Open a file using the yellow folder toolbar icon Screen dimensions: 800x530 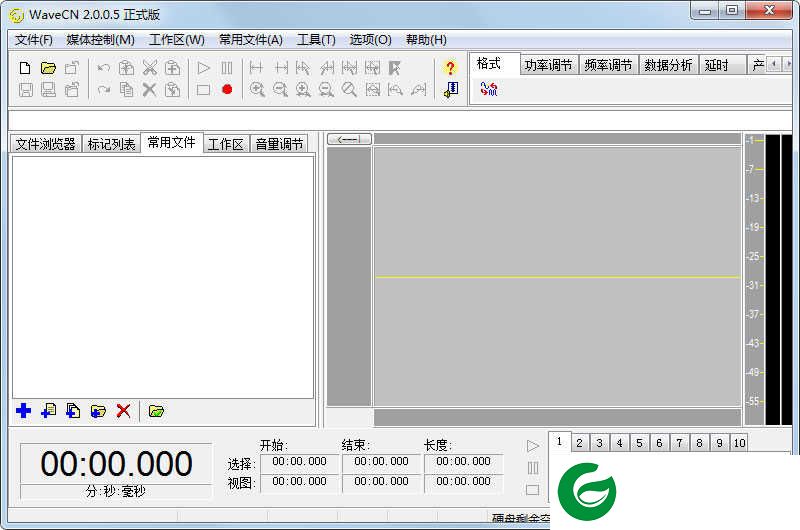pos(48,68)
